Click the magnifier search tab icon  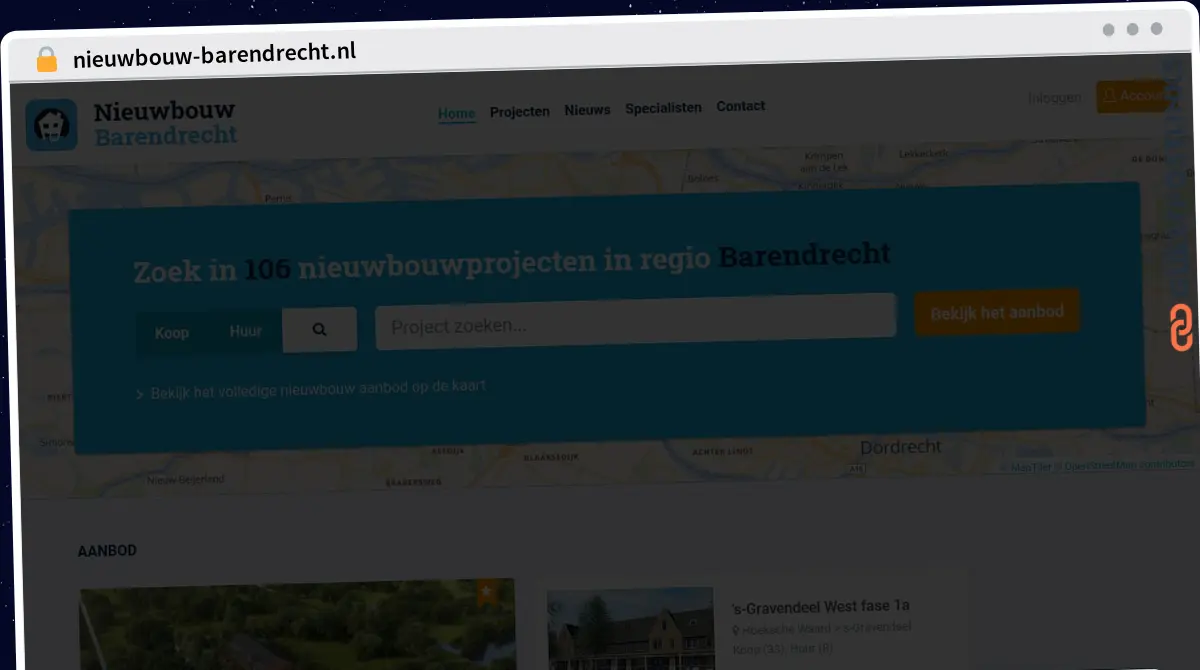point(319,330)
